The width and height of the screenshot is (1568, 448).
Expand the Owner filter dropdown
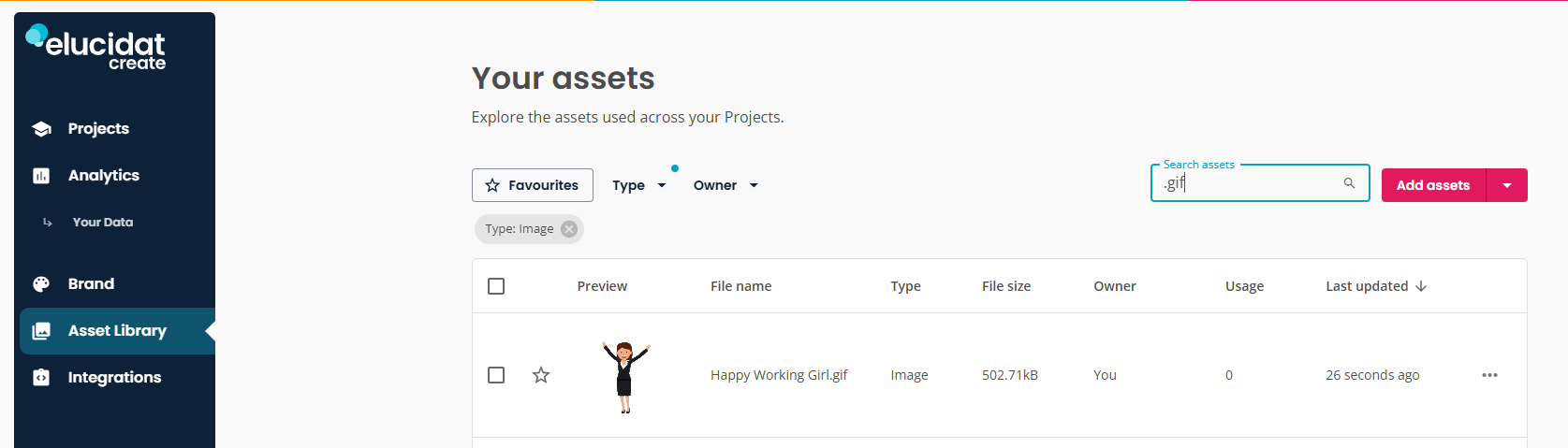coord(725,185)
